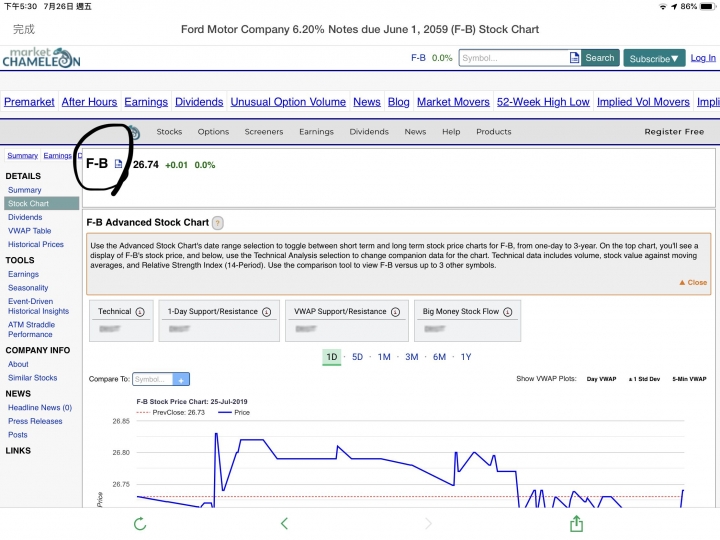Open the Help menu
This screenshot has height=540, width=720.
click(451, 132)
